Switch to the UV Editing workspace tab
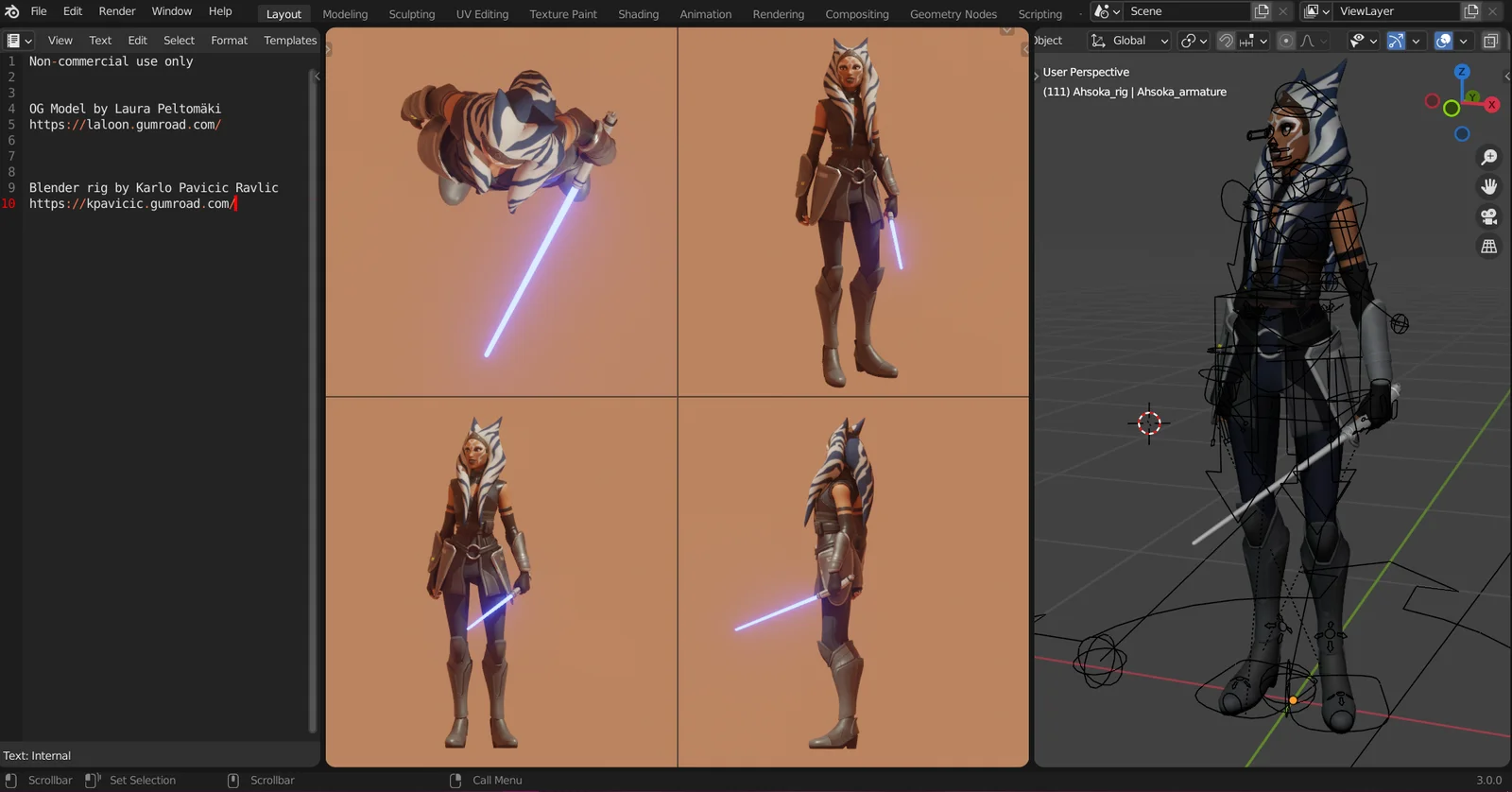Image resolution: width=1512 pixels, height=792 pixels. tap(482, 14)
